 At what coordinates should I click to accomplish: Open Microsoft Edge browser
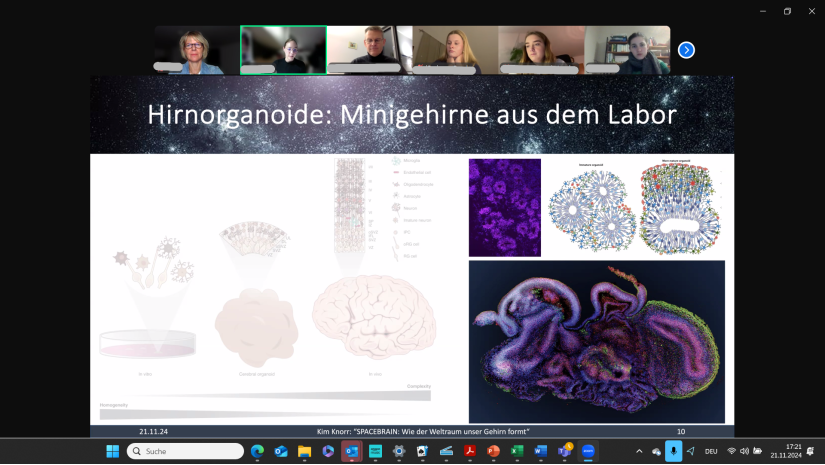(x=257, y=451)
